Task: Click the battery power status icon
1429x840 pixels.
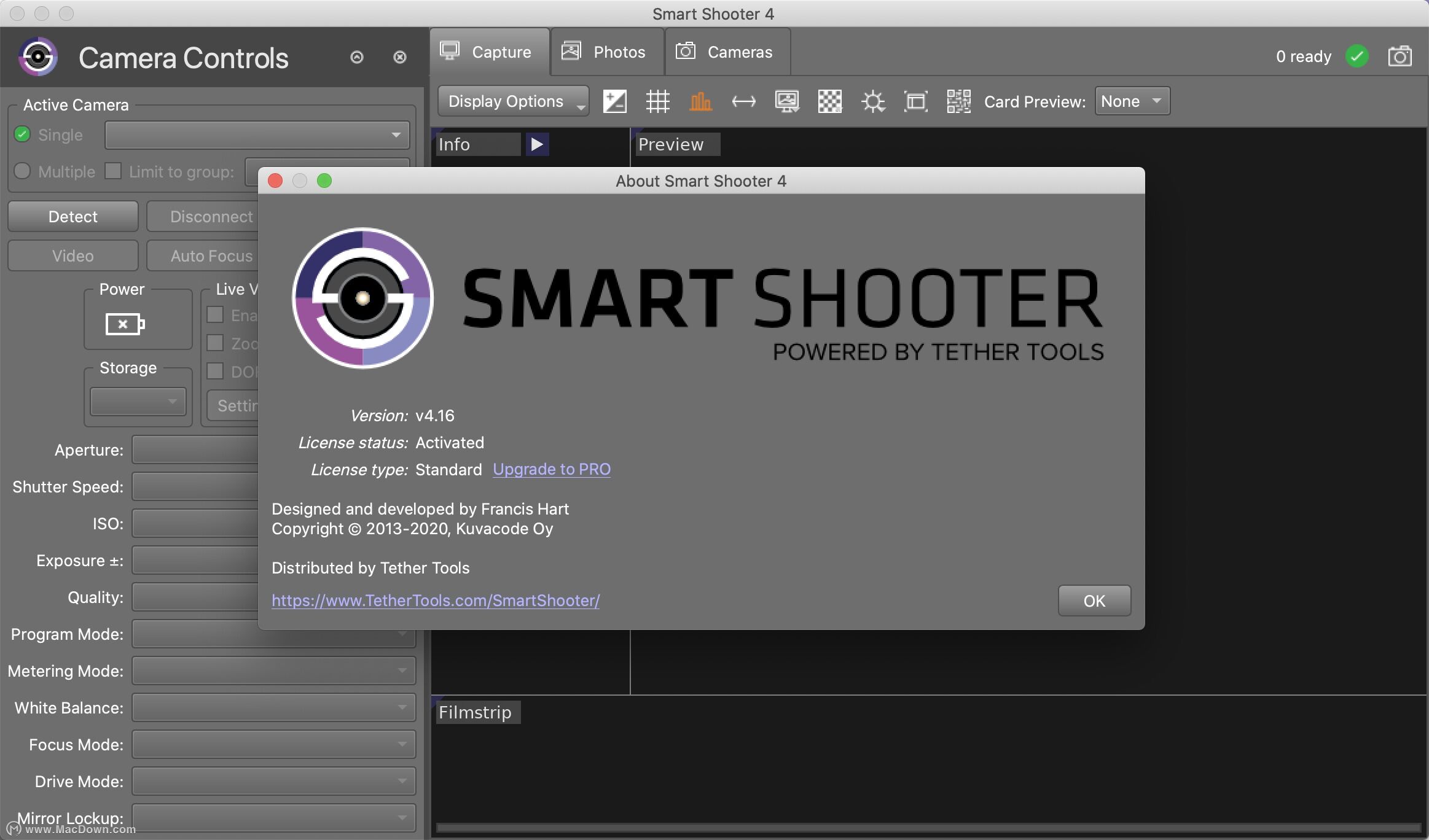Action: (125, 324)
